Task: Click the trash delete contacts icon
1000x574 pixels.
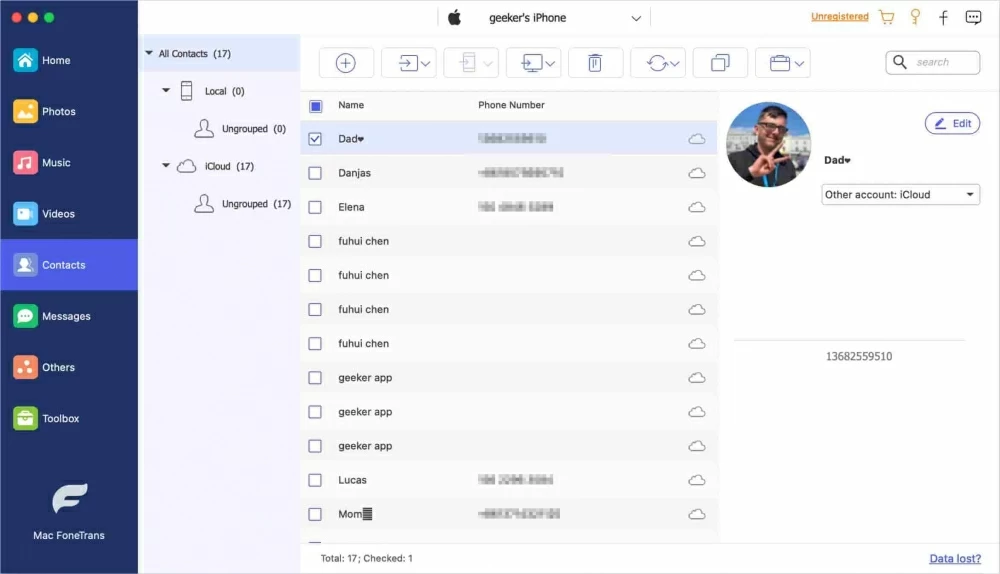Action: pyautogui.click(x=595, y=63)
